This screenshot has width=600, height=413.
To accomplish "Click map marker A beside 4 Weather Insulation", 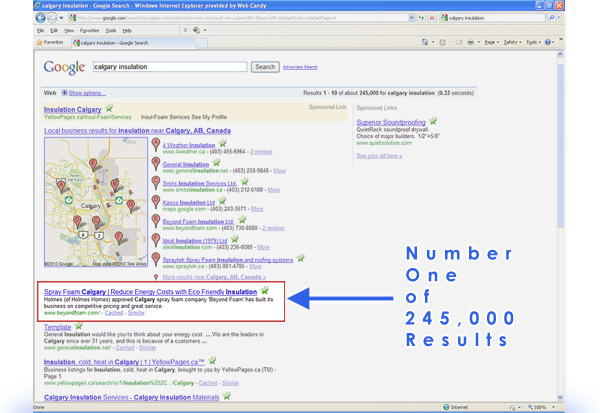I will pyautogui.click(x=155, y=145).
